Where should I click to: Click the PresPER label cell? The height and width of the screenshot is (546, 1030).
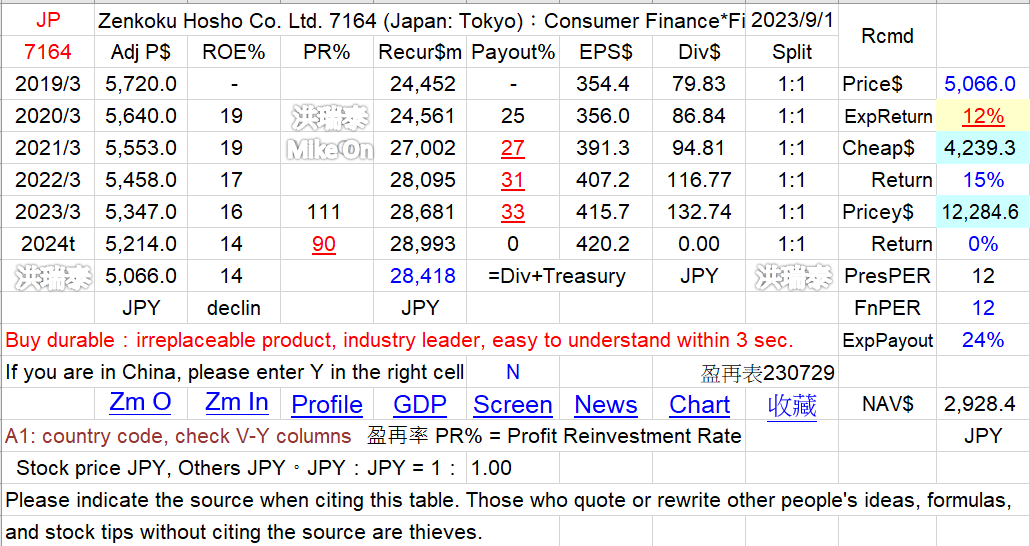887,276
